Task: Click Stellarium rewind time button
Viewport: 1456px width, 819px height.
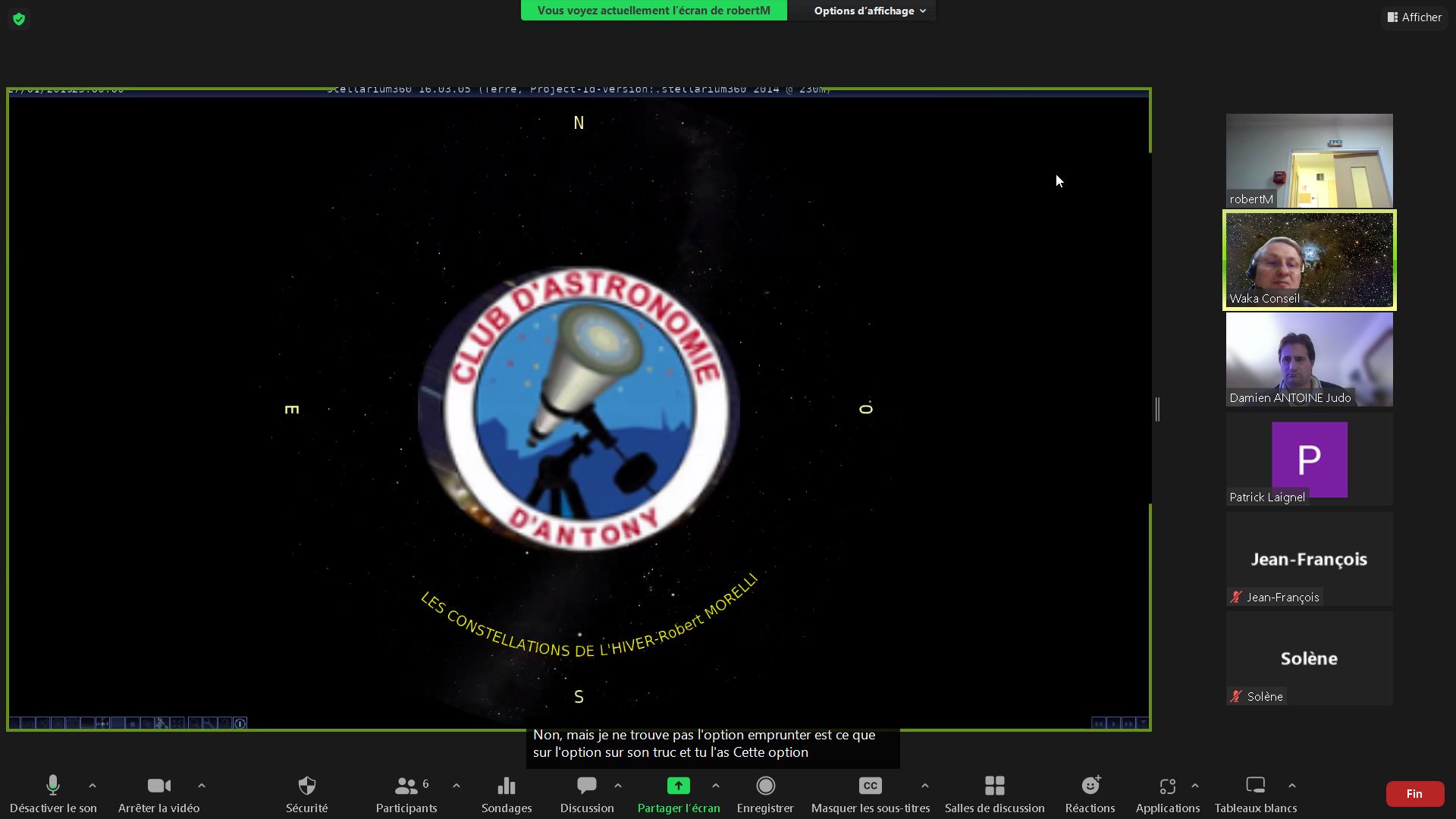Action: (1099, 723)
